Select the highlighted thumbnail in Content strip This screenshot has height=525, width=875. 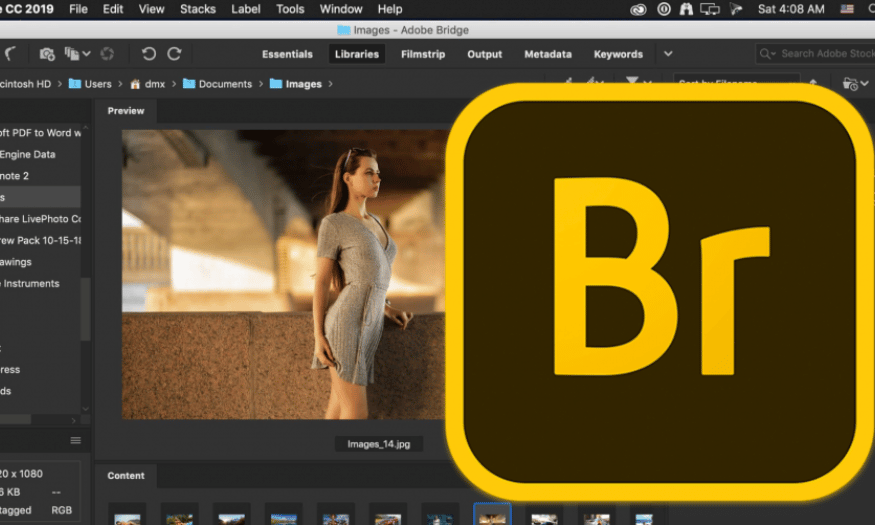(492, 514)
